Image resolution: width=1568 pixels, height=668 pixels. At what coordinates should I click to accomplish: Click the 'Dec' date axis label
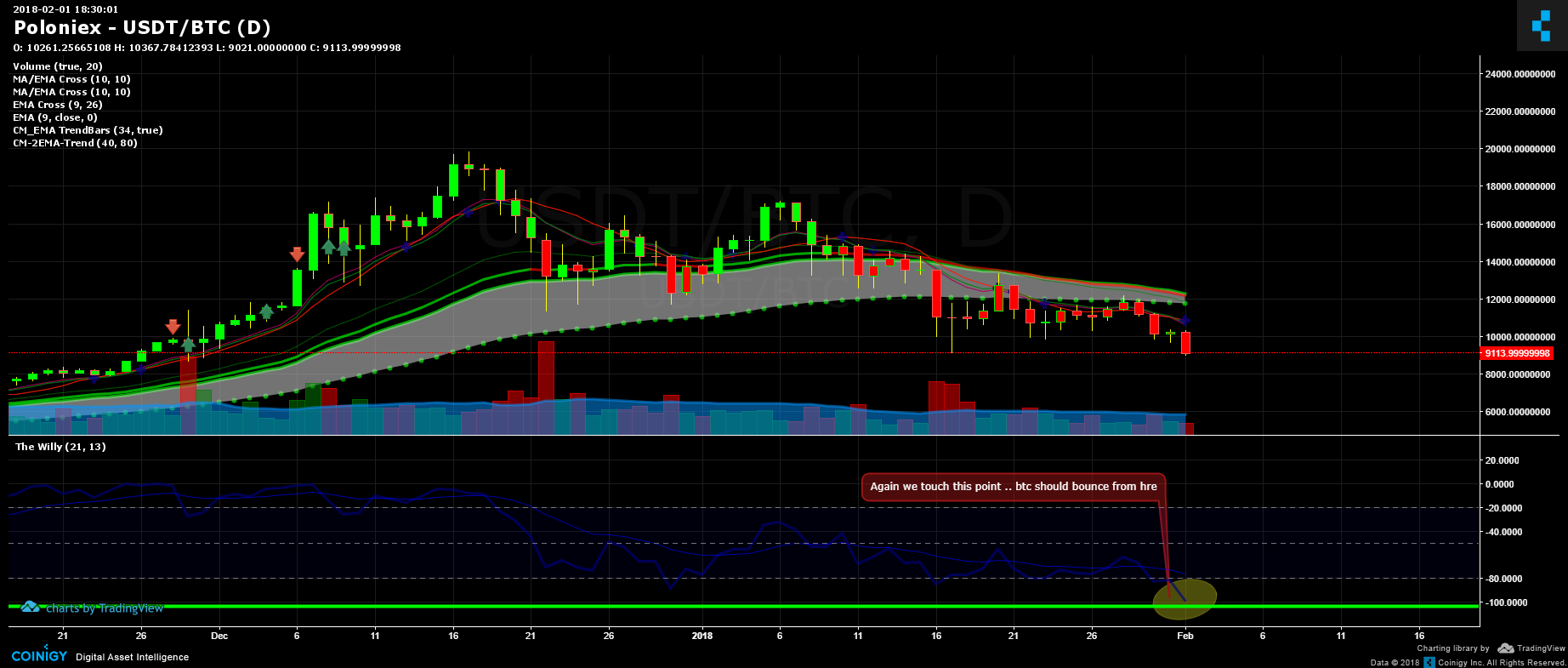coord(219,636)
